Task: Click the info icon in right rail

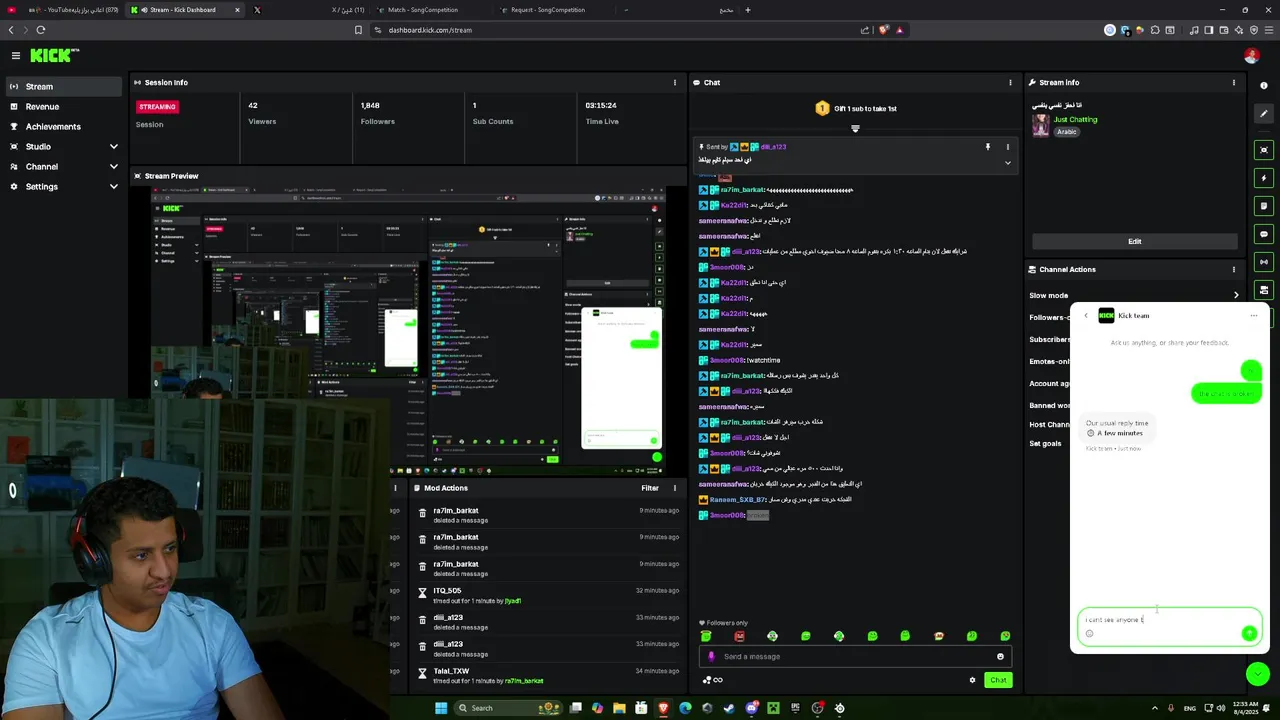Action: (x=1264, y=86)
